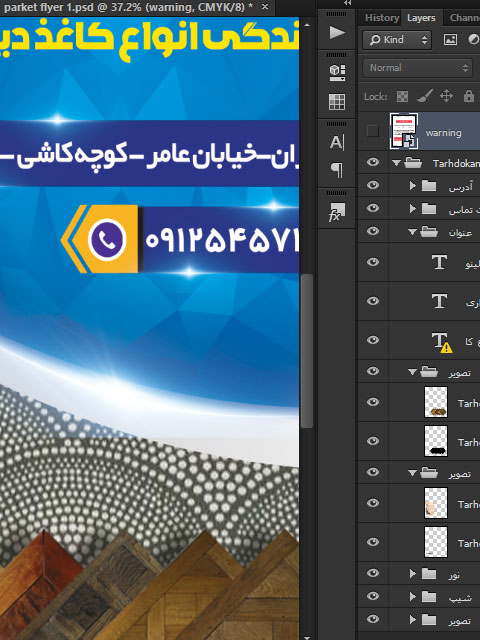This screenshot has width=480, height=640.
Task: Open the Normal blend mode dropdown
Action: (418, 68)
